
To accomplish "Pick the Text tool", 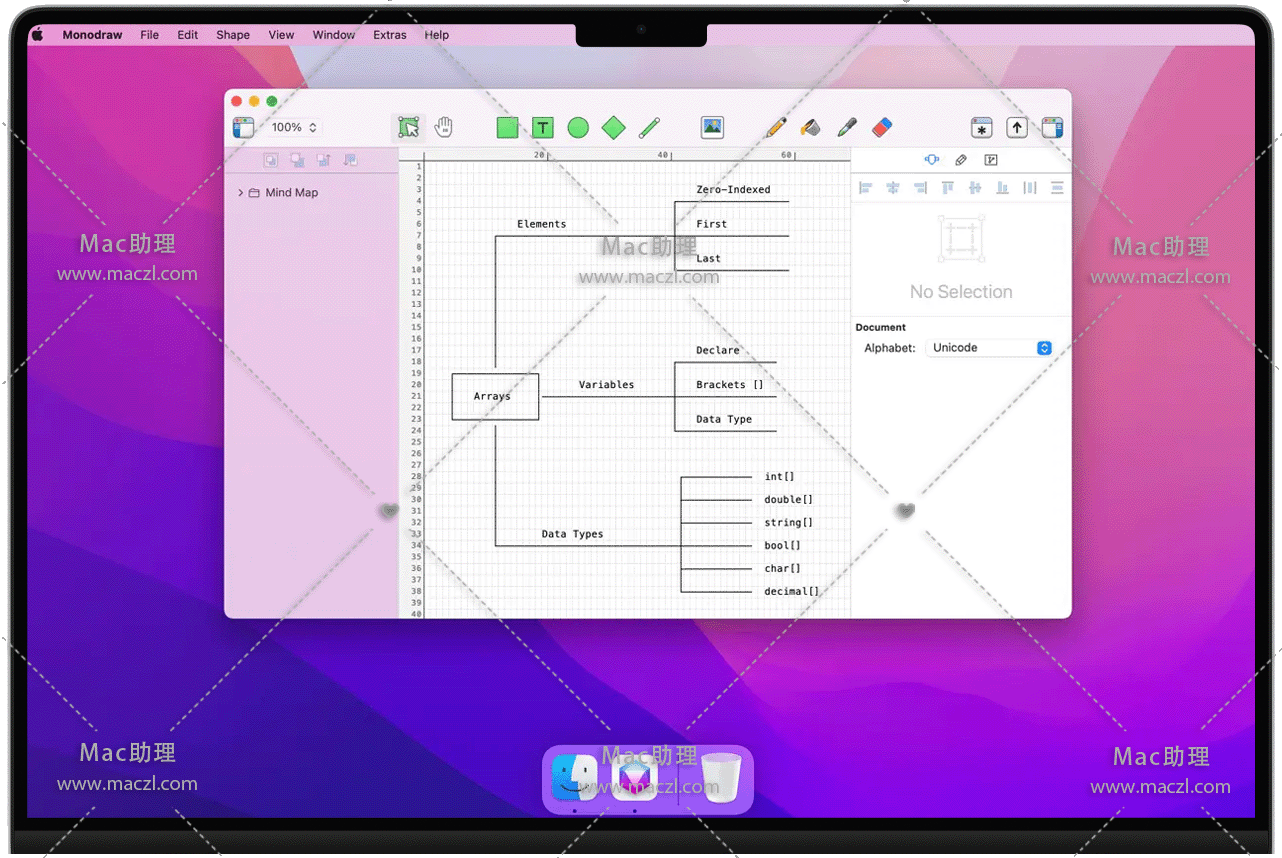I will (542, 127).
